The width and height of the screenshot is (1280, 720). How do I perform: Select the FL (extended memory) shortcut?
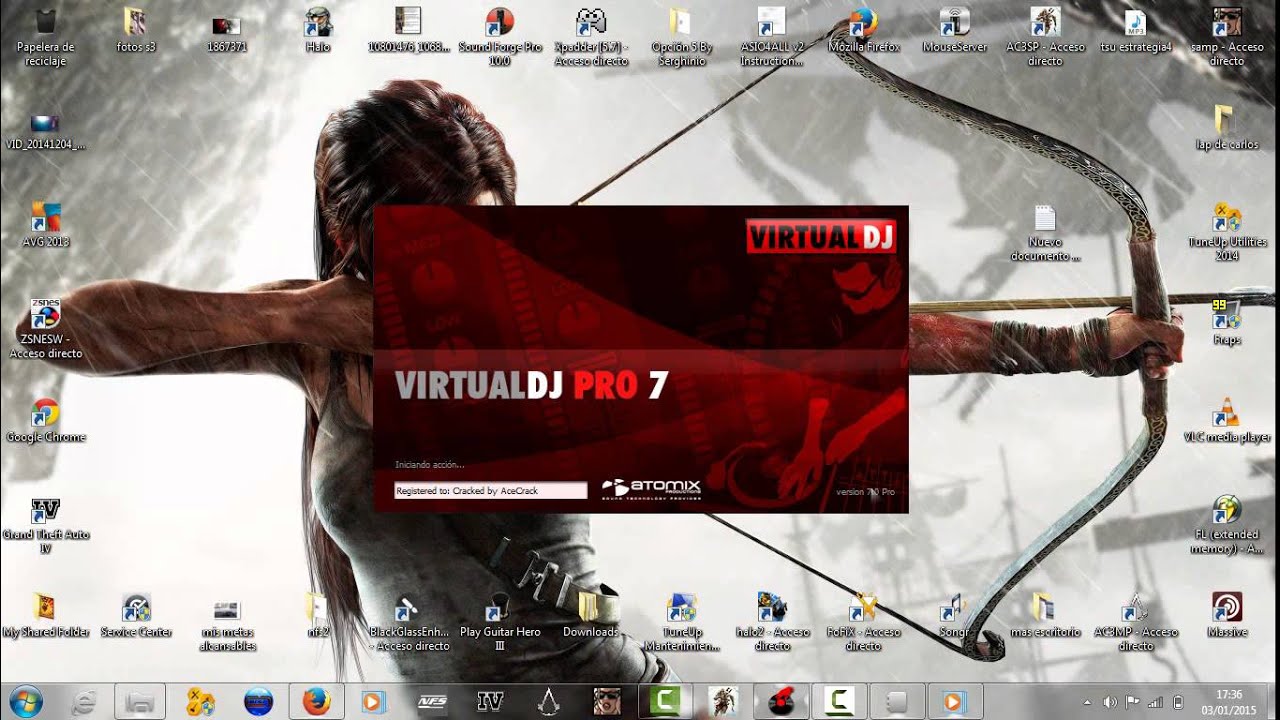pos(1227,524)
